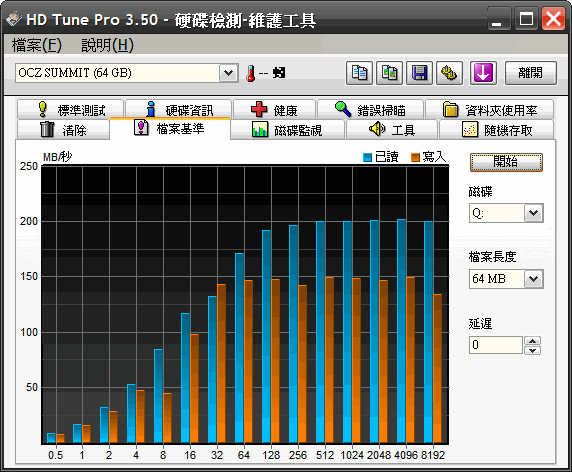Image resolution: width=572 pixels, height=472 pixels.
Task: Open the 說明(H) menu
Action: click(108, 45)
